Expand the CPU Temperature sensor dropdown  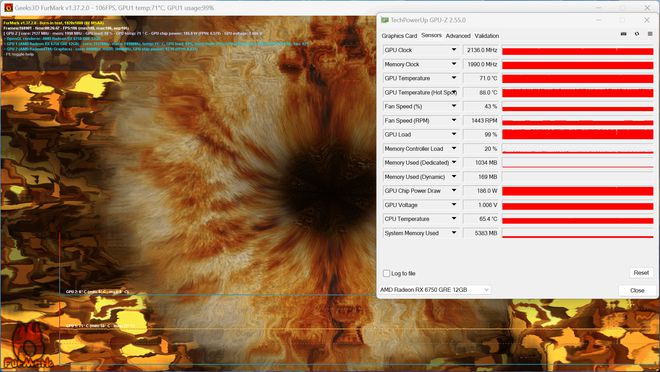[454, 219]
